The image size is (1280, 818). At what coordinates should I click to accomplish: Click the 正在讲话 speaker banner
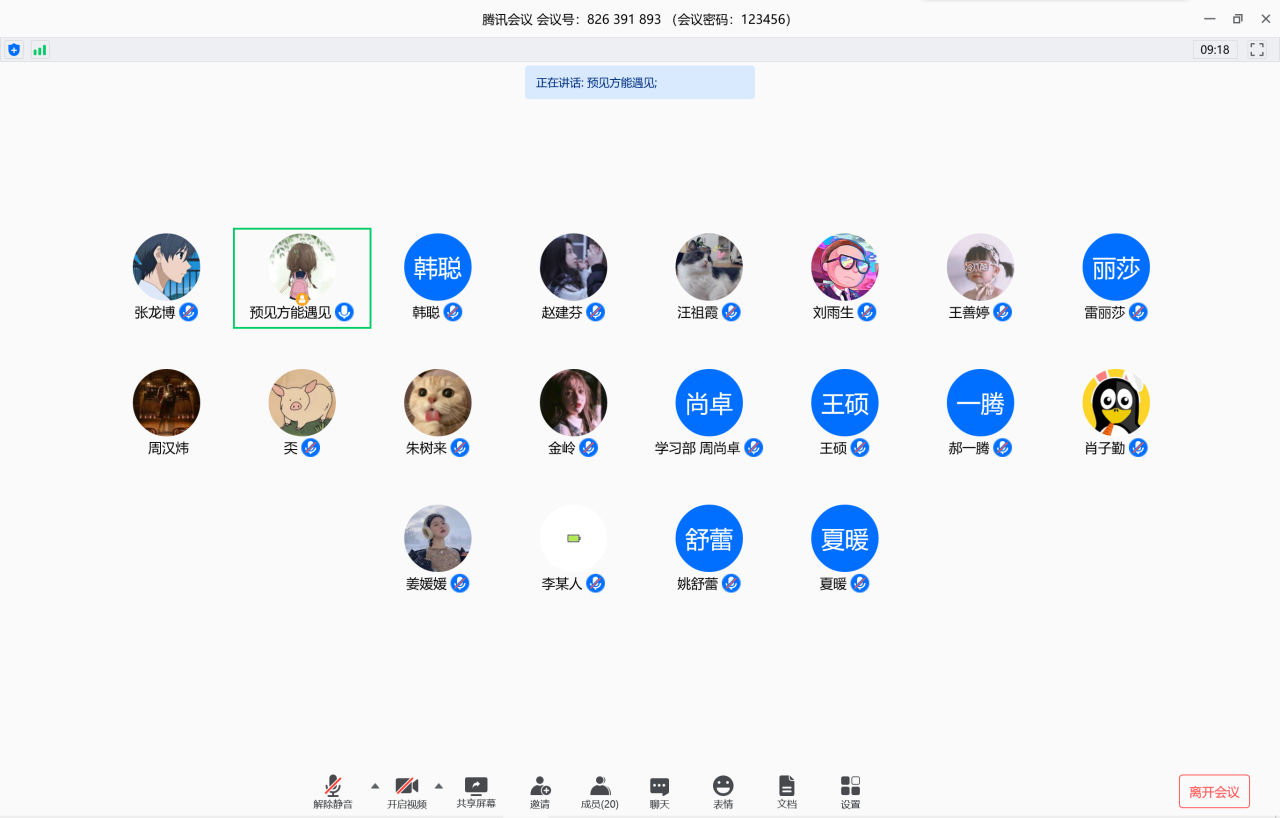(639, 83)
